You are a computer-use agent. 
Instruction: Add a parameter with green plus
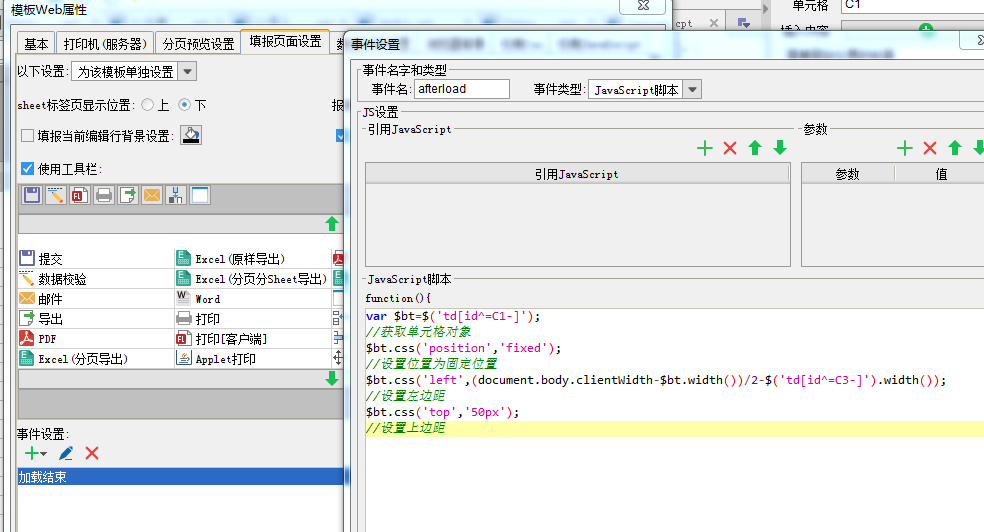pyautogui.click(x=905, y=148)
